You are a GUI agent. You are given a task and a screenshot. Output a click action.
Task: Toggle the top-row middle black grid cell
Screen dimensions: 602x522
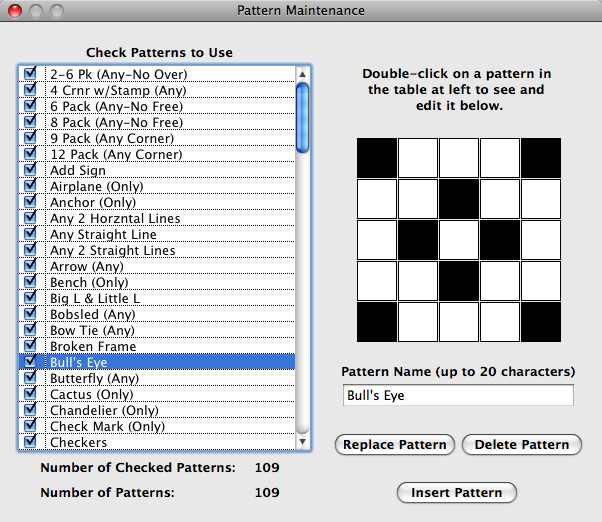458,198
